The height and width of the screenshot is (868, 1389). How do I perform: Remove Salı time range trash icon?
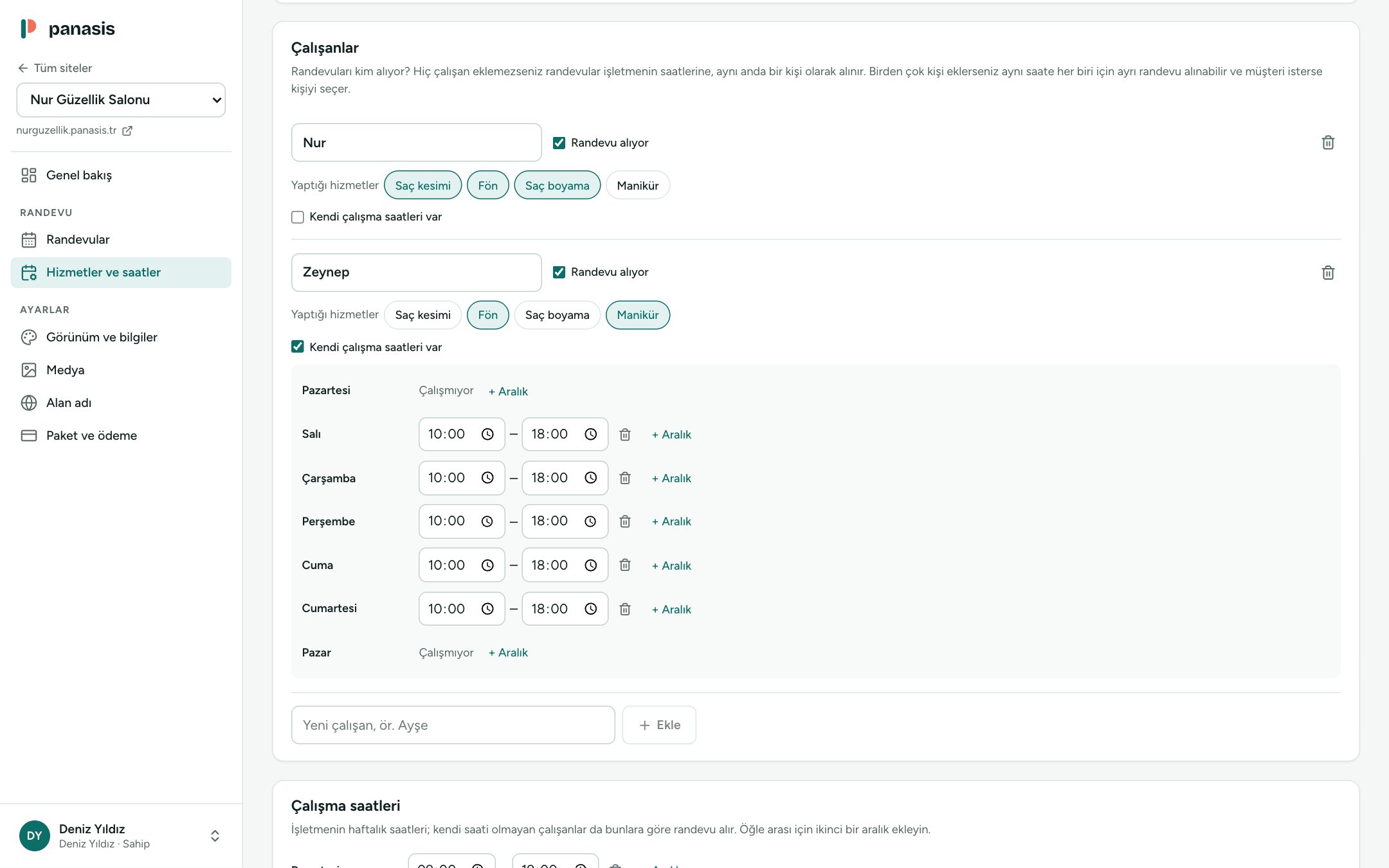(625, 435)
